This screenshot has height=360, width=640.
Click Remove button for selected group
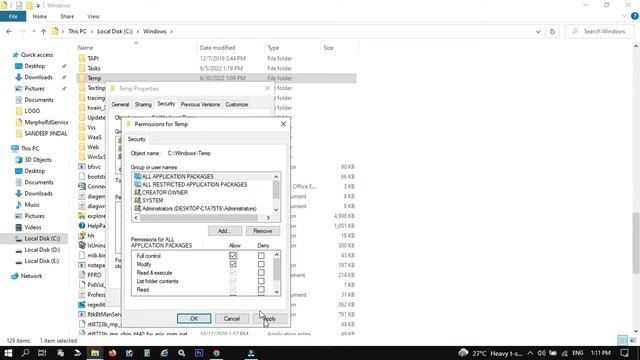pos(262,231)
